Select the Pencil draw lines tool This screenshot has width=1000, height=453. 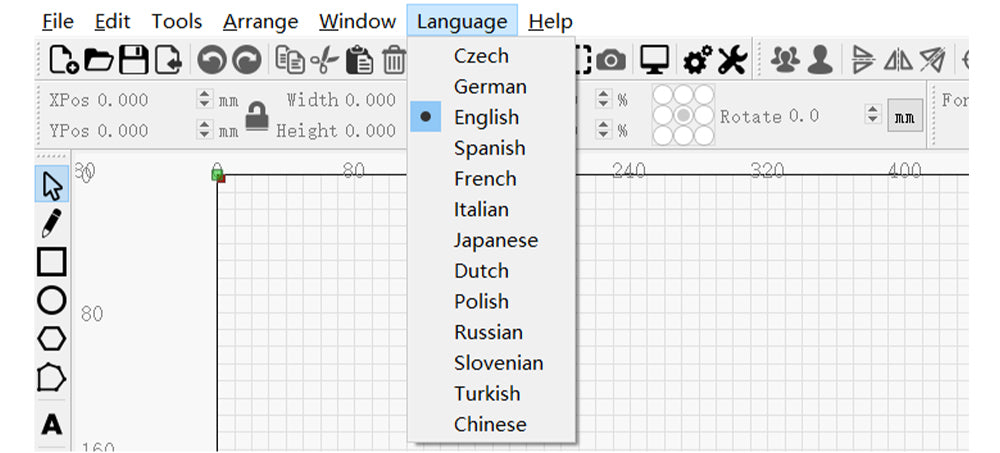point(51,223)
